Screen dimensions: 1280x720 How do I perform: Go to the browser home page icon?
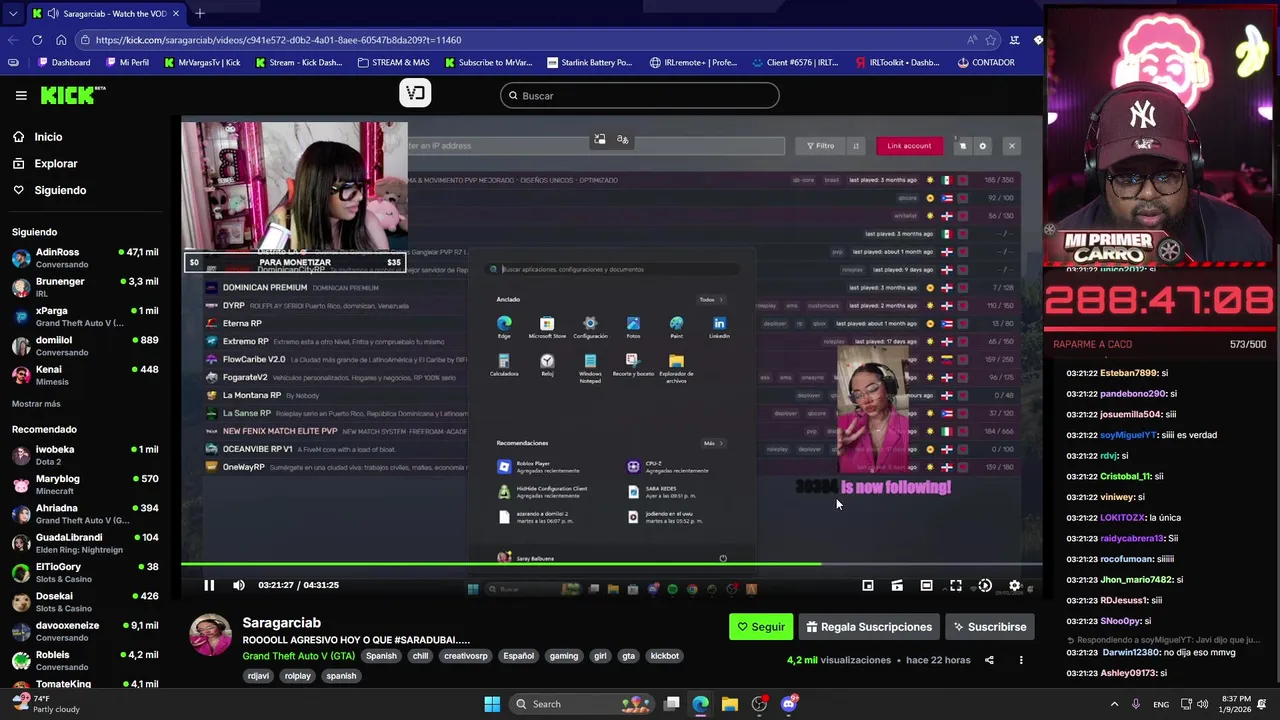point(61,40)
